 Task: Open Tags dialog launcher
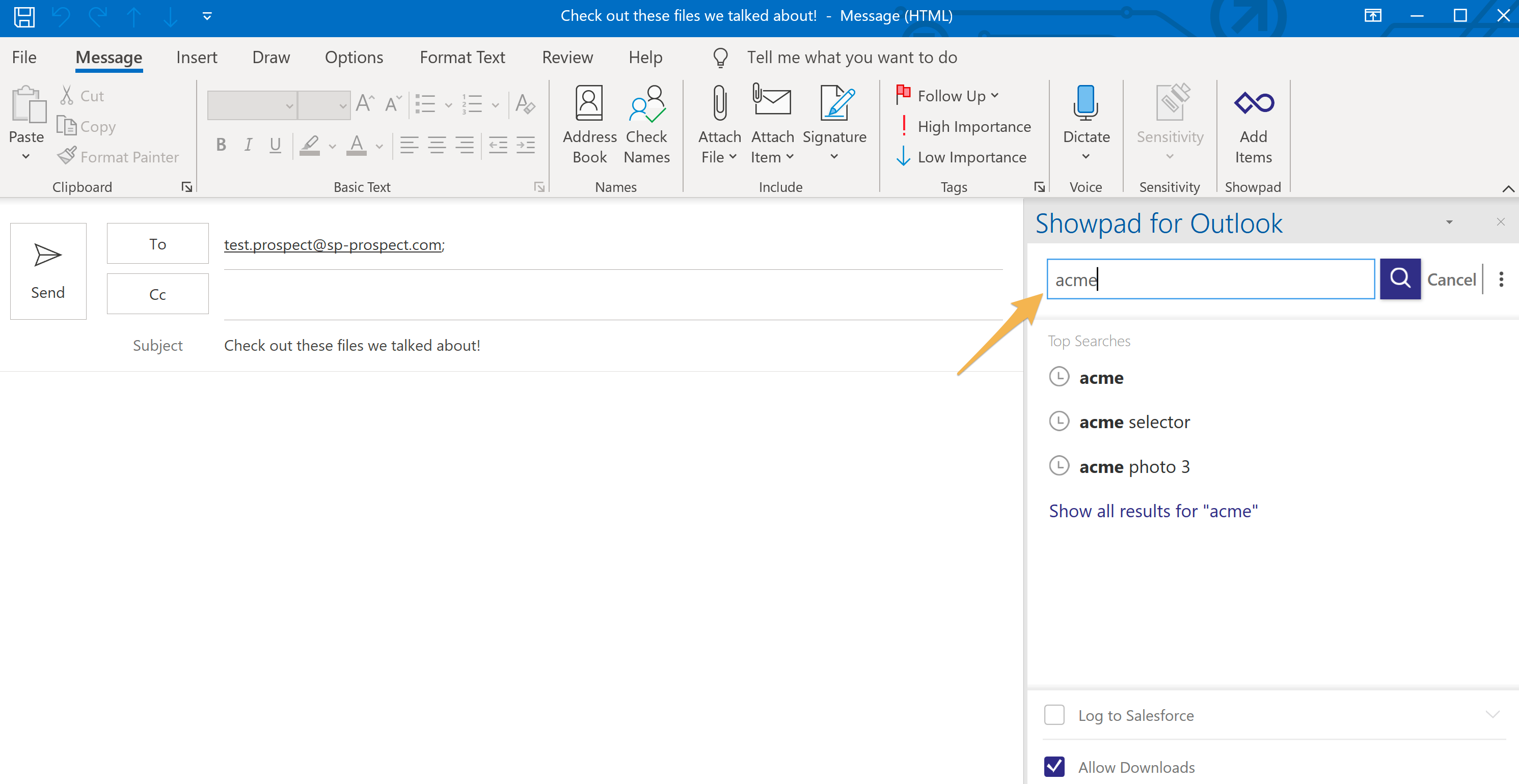pos(1040,187)
